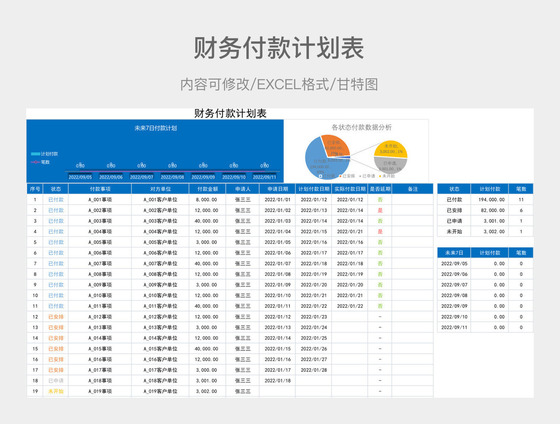Select the 计划付款 legend entry in blue chart
This screenshot has height=424, width=560.
[x=45, y=154]
